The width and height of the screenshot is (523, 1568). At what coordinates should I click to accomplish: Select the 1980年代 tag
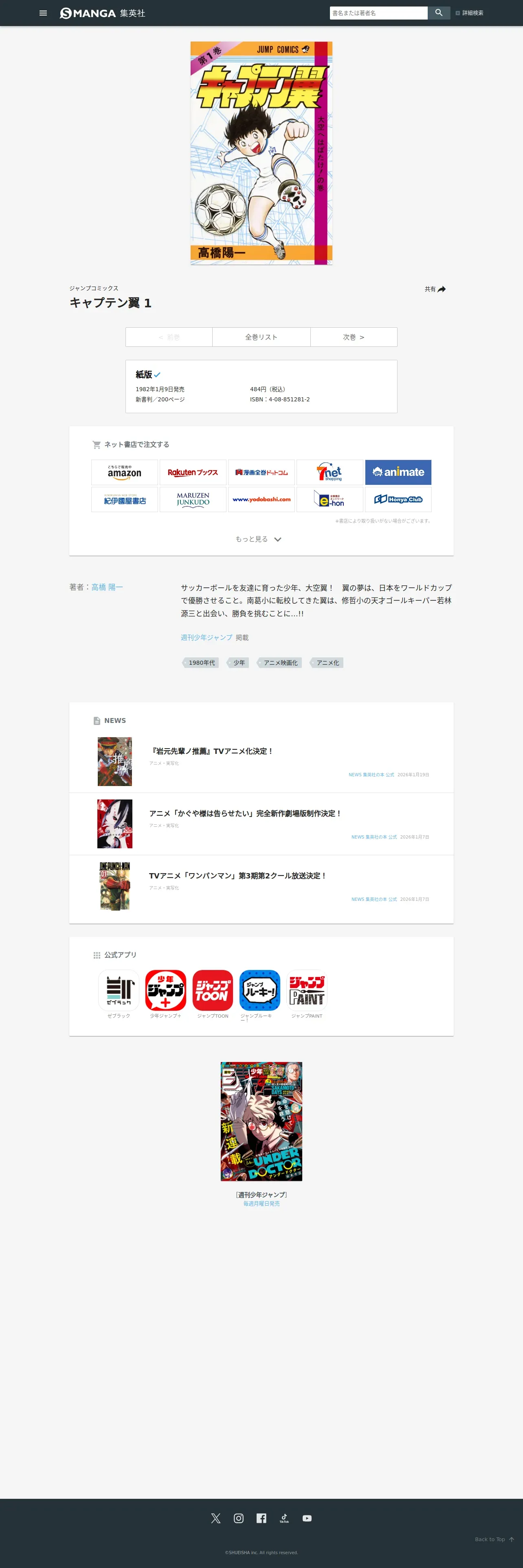click(x=201, y=662)
